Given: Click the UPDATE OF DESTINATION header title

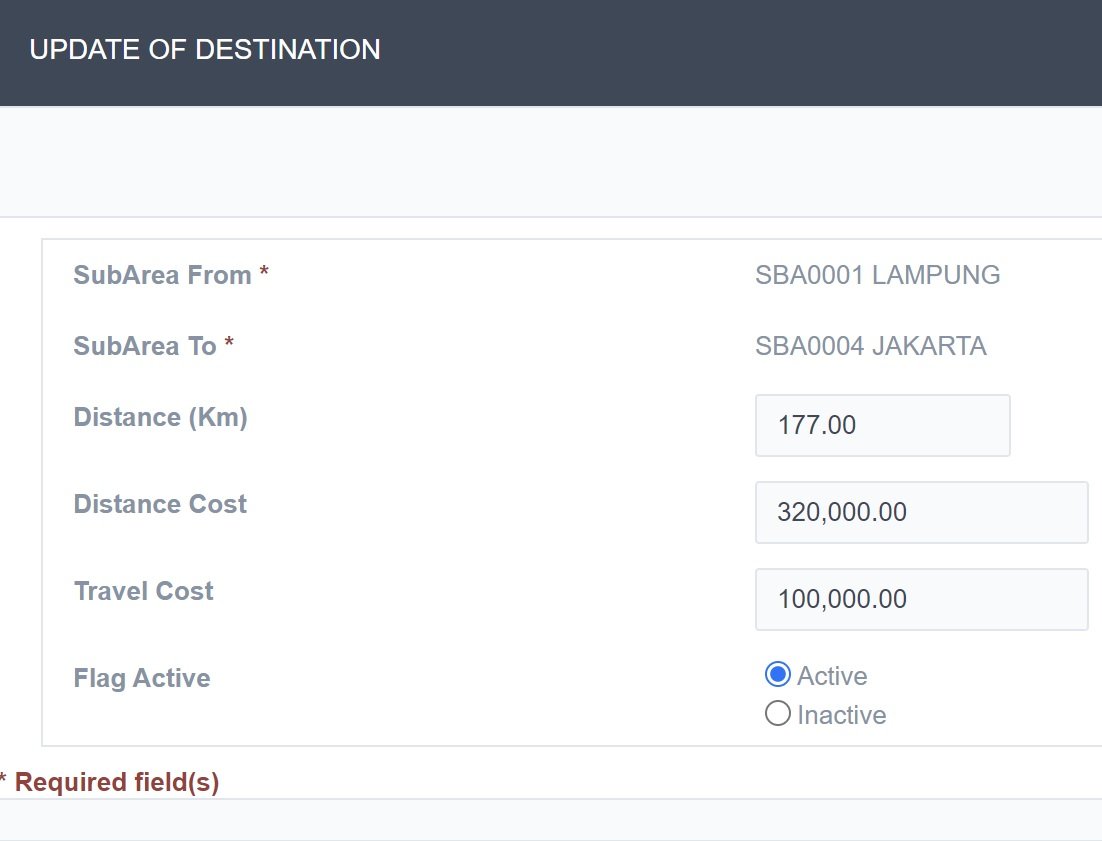Looking at the screenshot, I should 205,50.
